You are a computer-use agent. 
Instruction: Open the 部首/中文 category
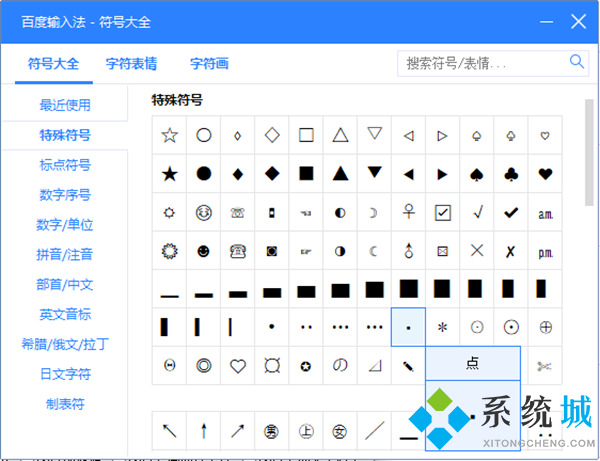[x=65, y=285]
